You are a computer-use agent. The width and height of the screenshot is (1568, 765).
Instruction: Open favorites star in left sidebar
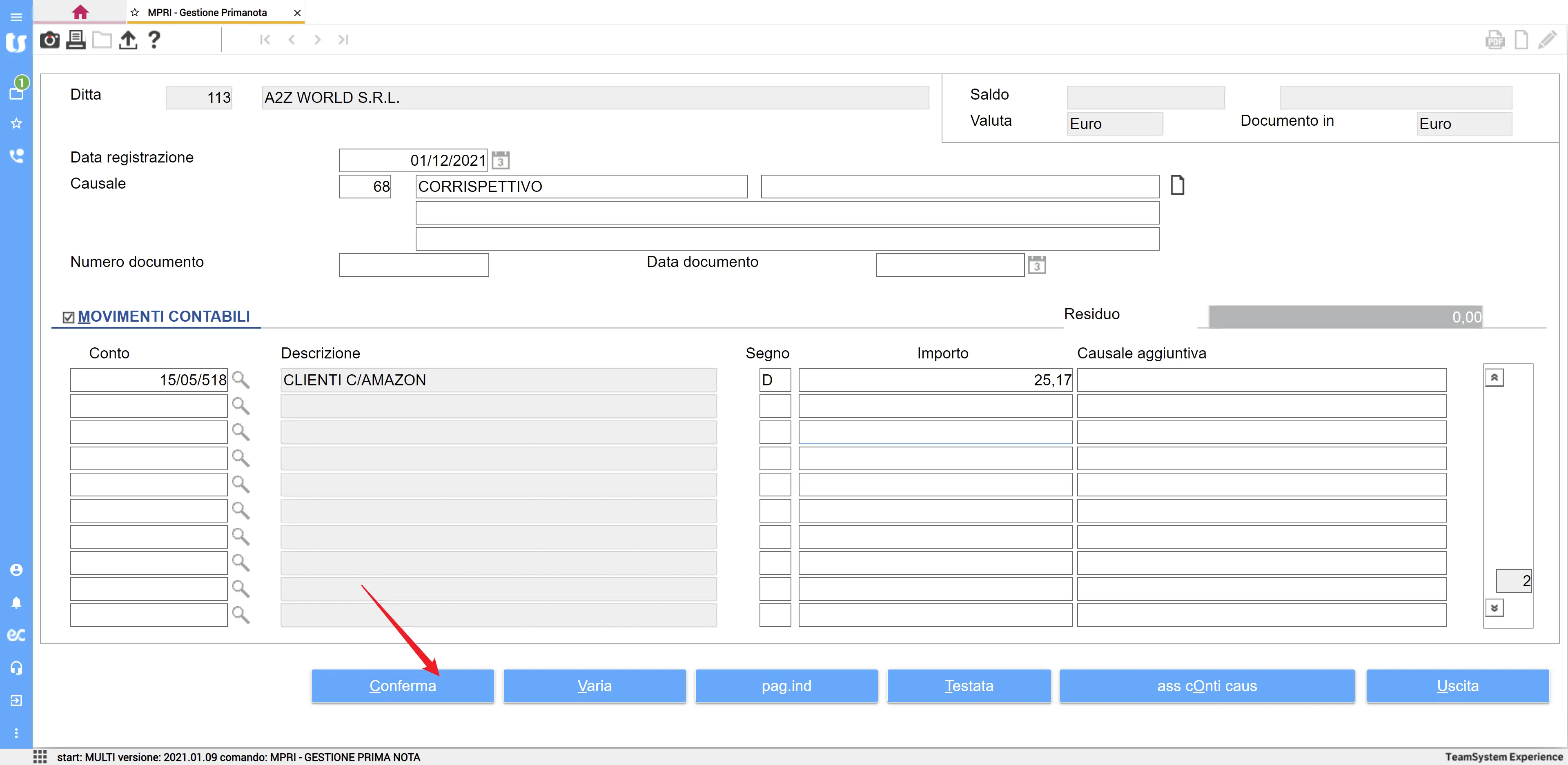click(x=16, y=124)
